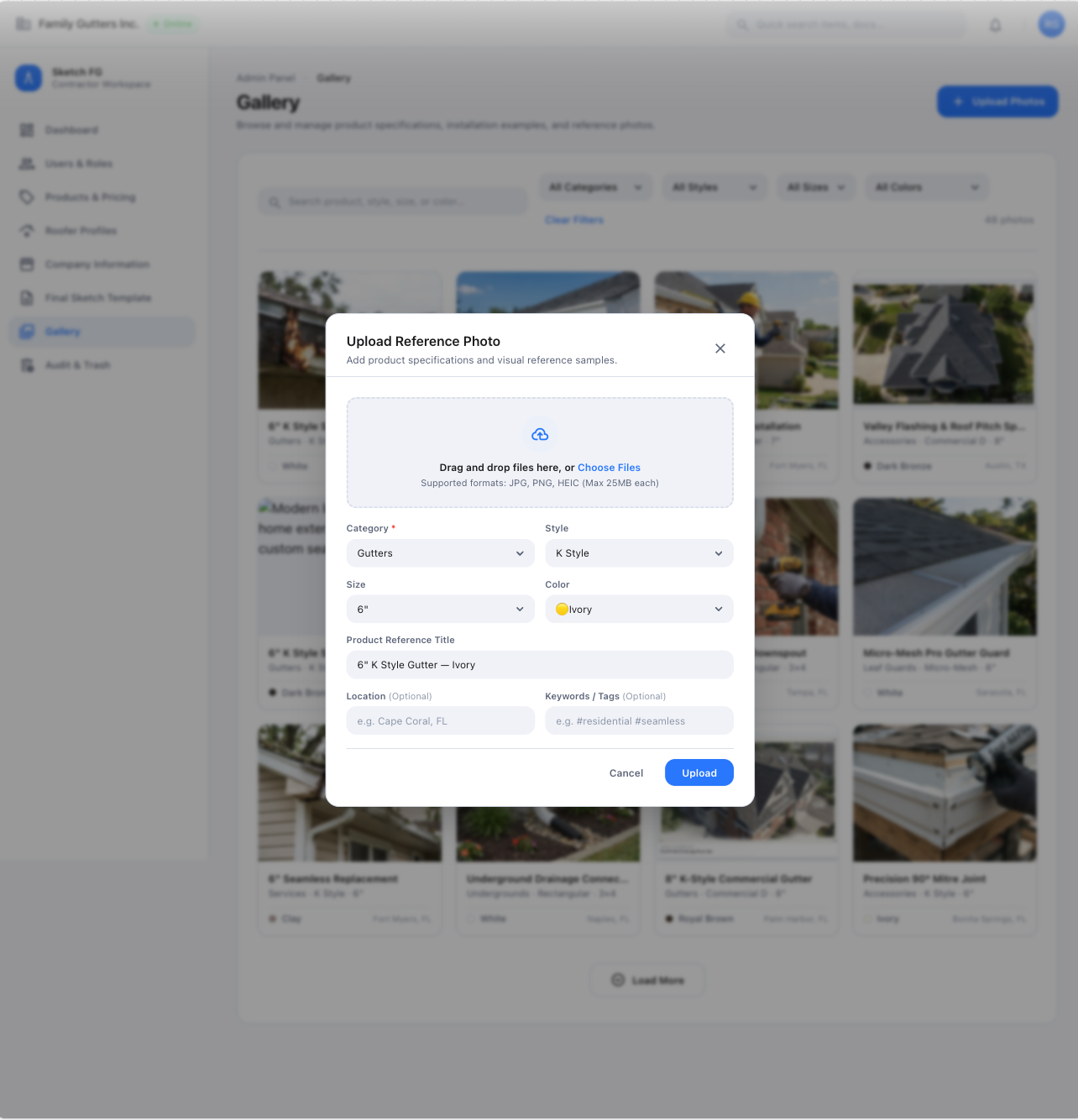This screenshot has height=1120, width=1078.
Task: Click the top bar quick search field
Action: 846,25
